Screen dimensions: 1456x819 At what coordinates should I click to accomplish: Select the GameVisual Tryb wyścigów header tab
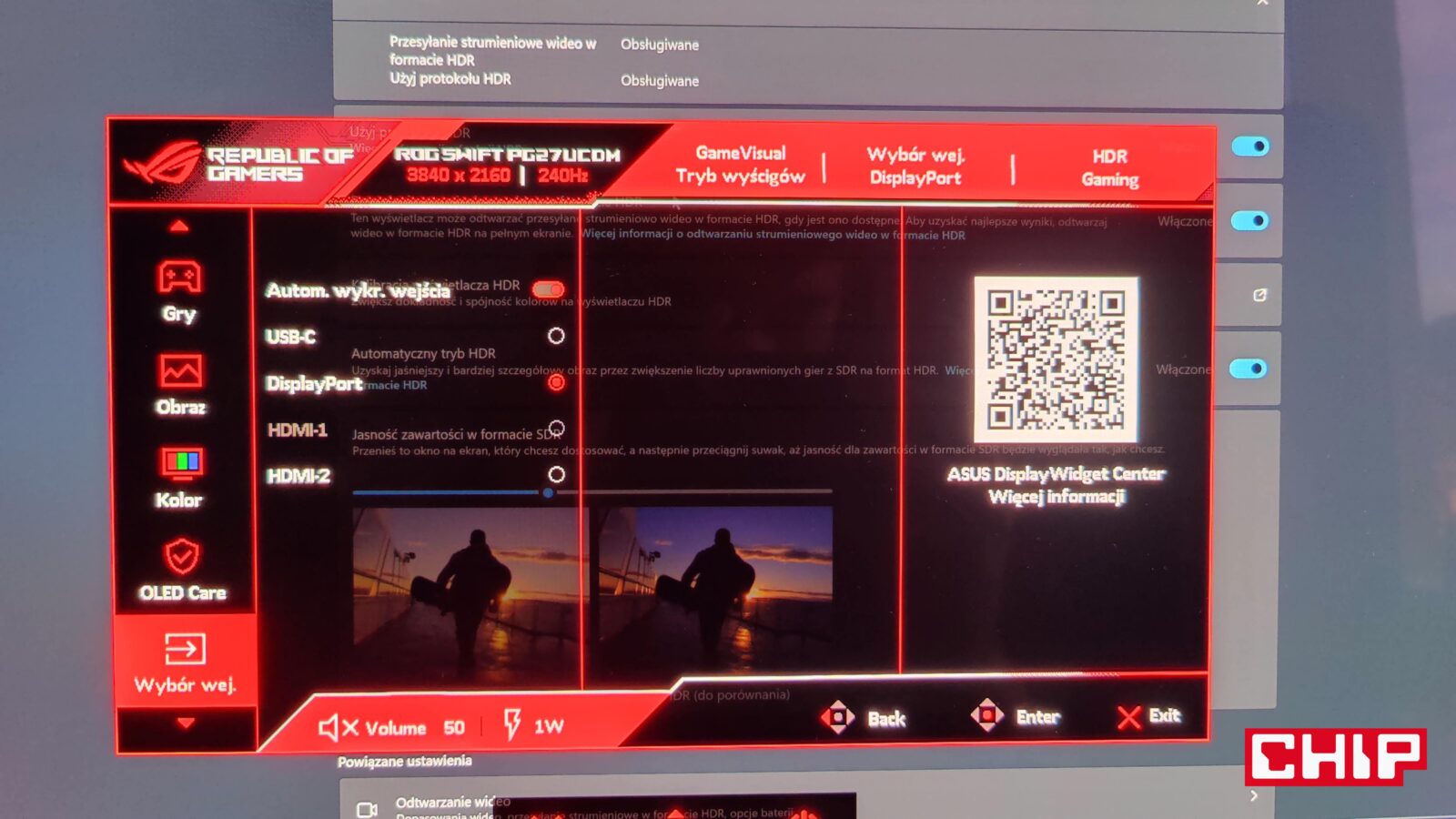coord(740,165)
